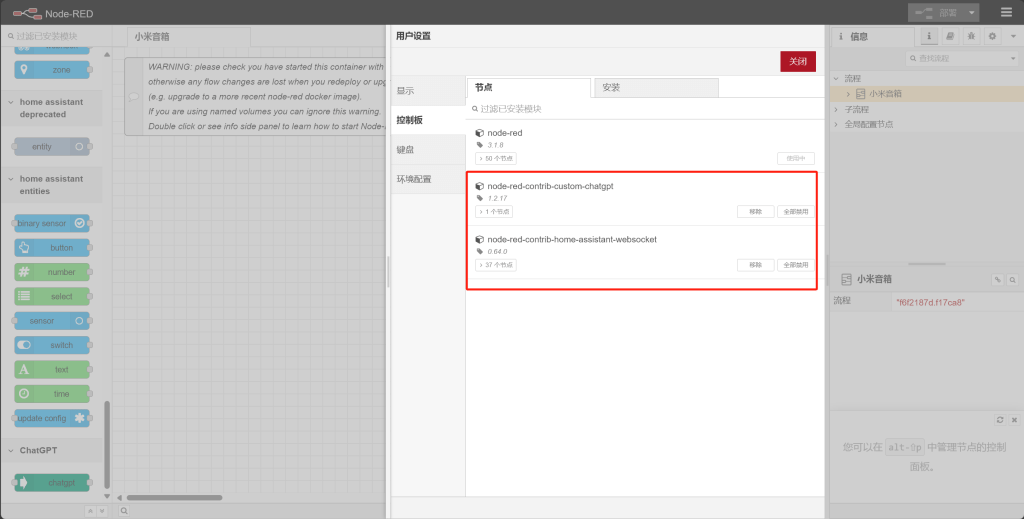Select the update config palette node
The image size is (1024, 519).
coord(52,418)
